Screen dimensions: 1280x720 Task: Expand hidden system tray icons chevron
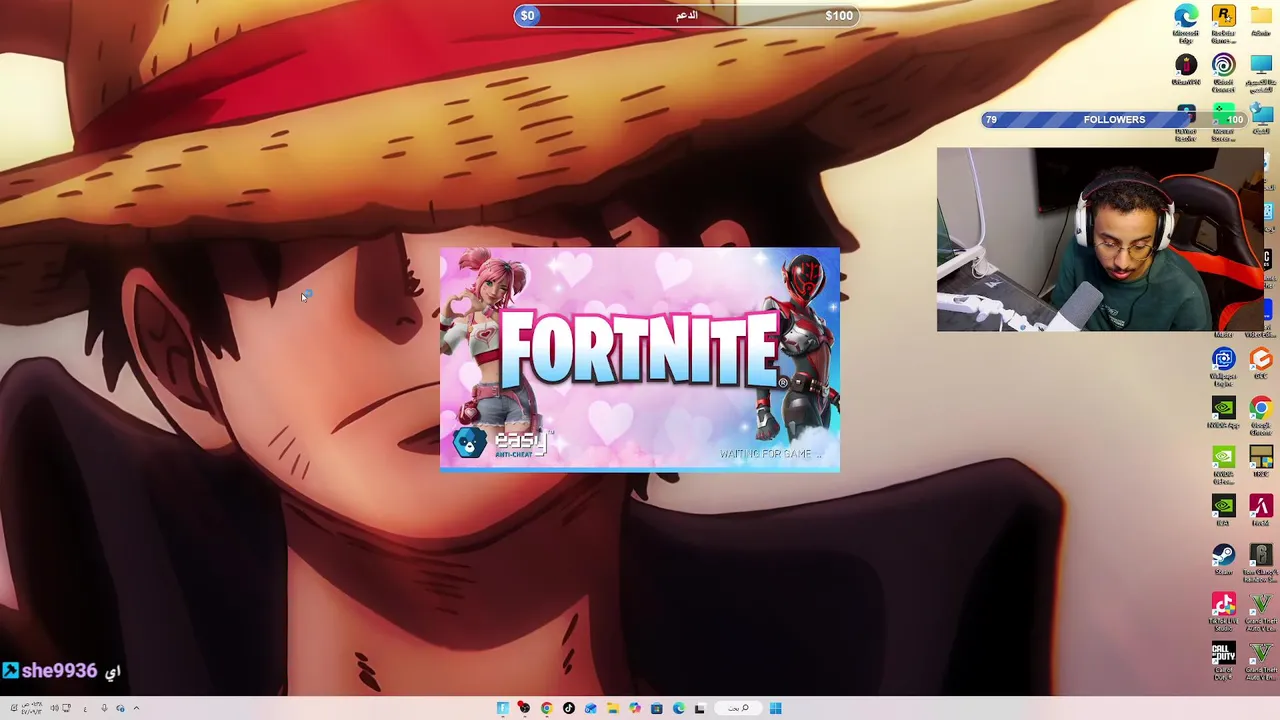[136, 708]
